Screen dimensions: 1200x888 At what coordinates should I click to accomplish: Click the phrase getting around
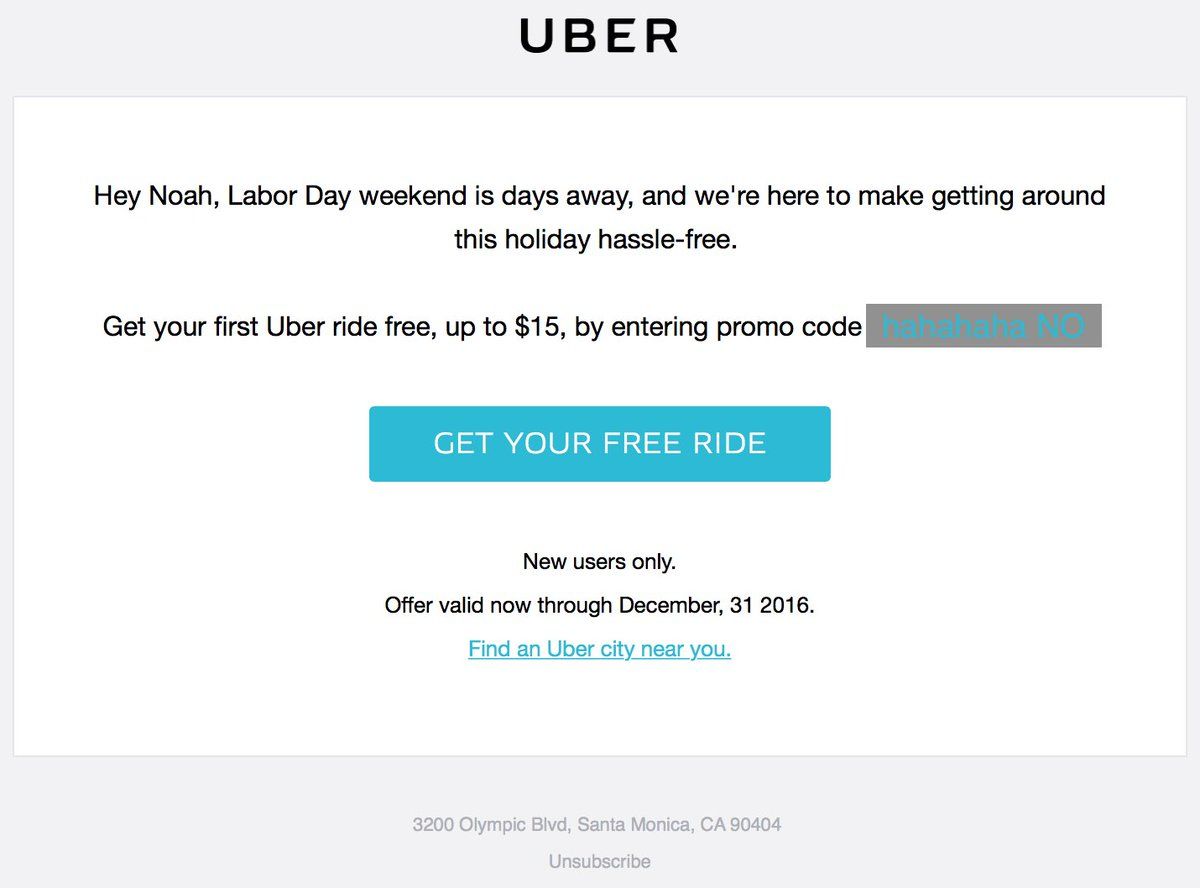tap(1018, 195)
